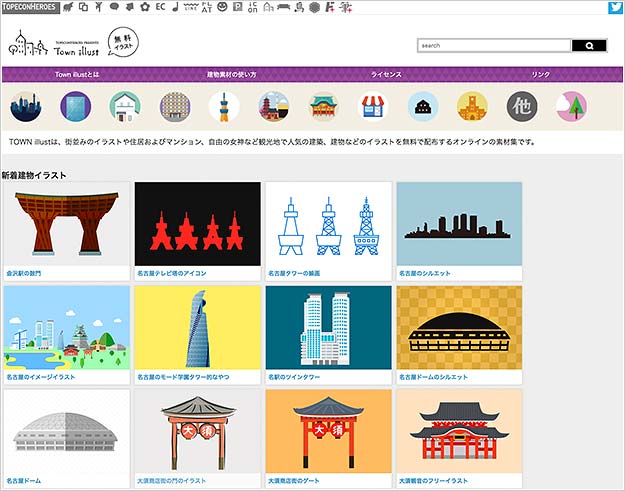Screen dimensions: 625x491
Task: Select the glass building category icon
Action: click(x=76, y=106)
